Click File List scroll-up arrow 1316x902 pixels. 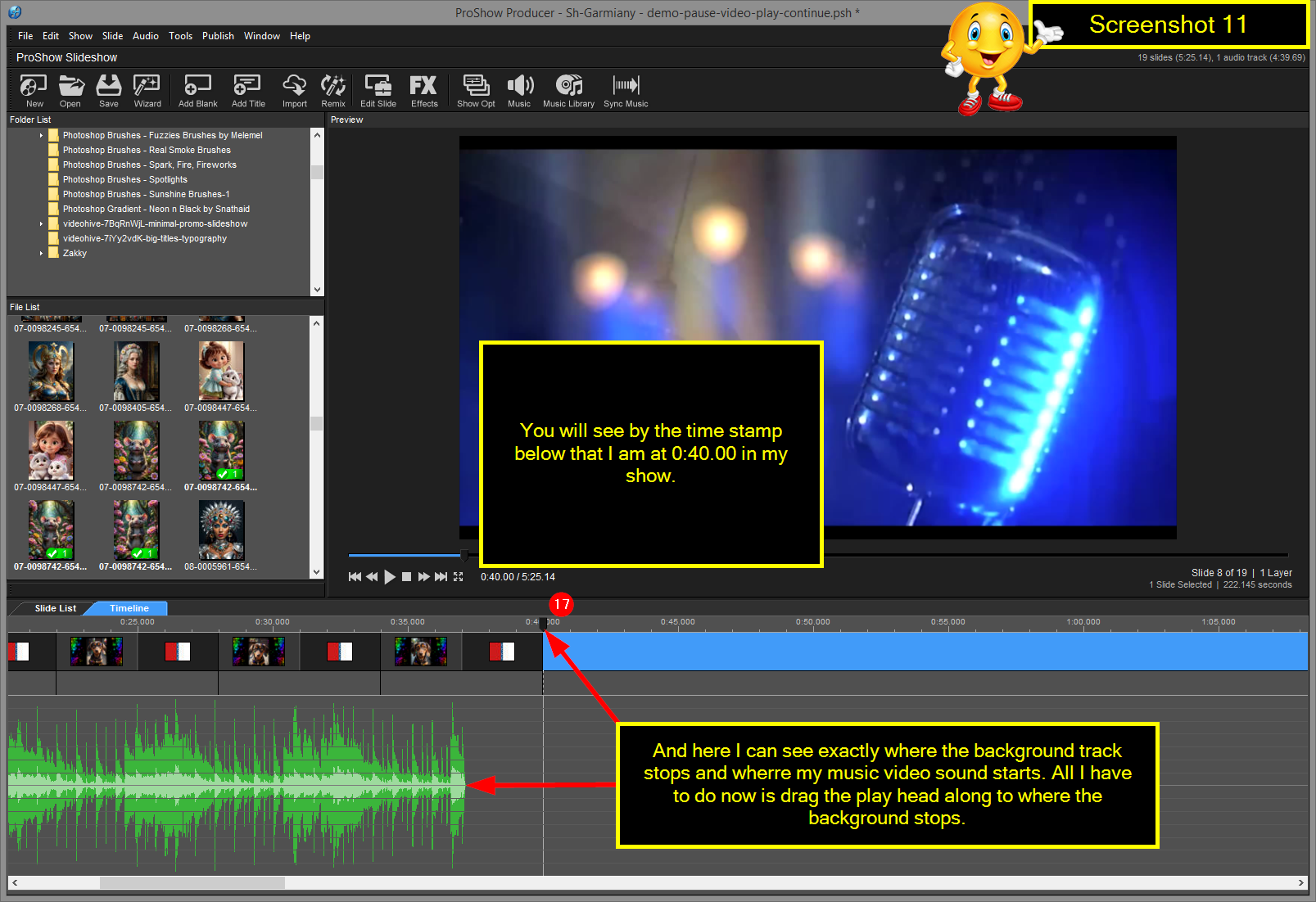tap(317, 323)
